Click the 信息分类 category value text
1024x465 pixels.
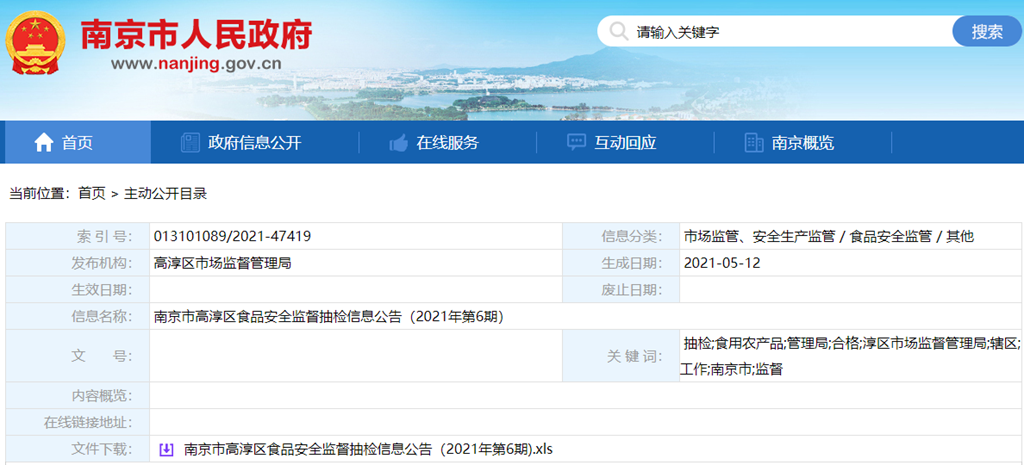coord(829,236)
